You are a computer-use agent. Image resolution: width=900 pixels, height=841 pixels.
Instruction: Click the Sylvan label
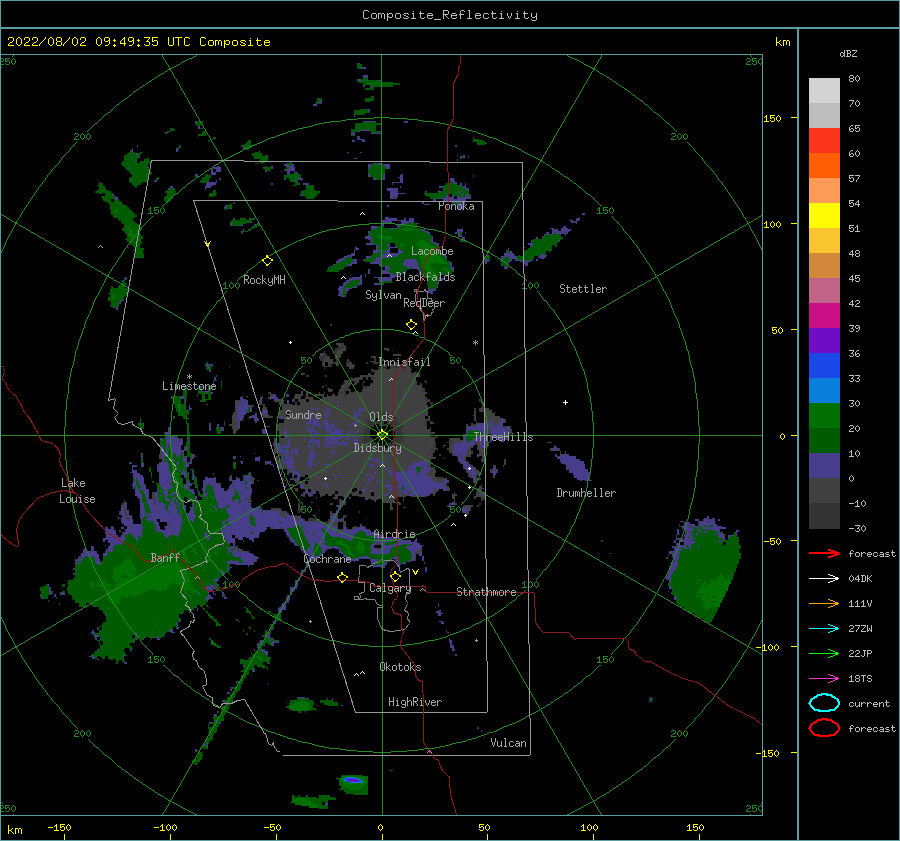point(383,295)
